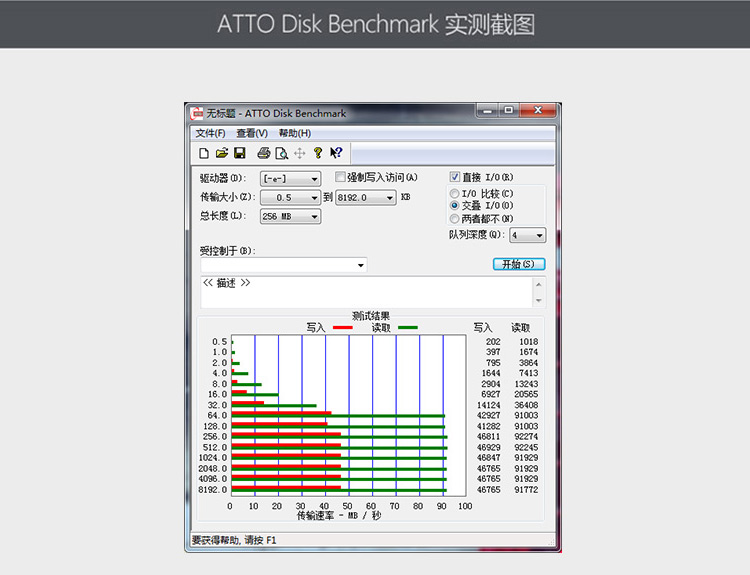The height and width of the screenshot is (575, 750).
Task: Open the 查看(V) menu
Action: (x=252, y=133)
